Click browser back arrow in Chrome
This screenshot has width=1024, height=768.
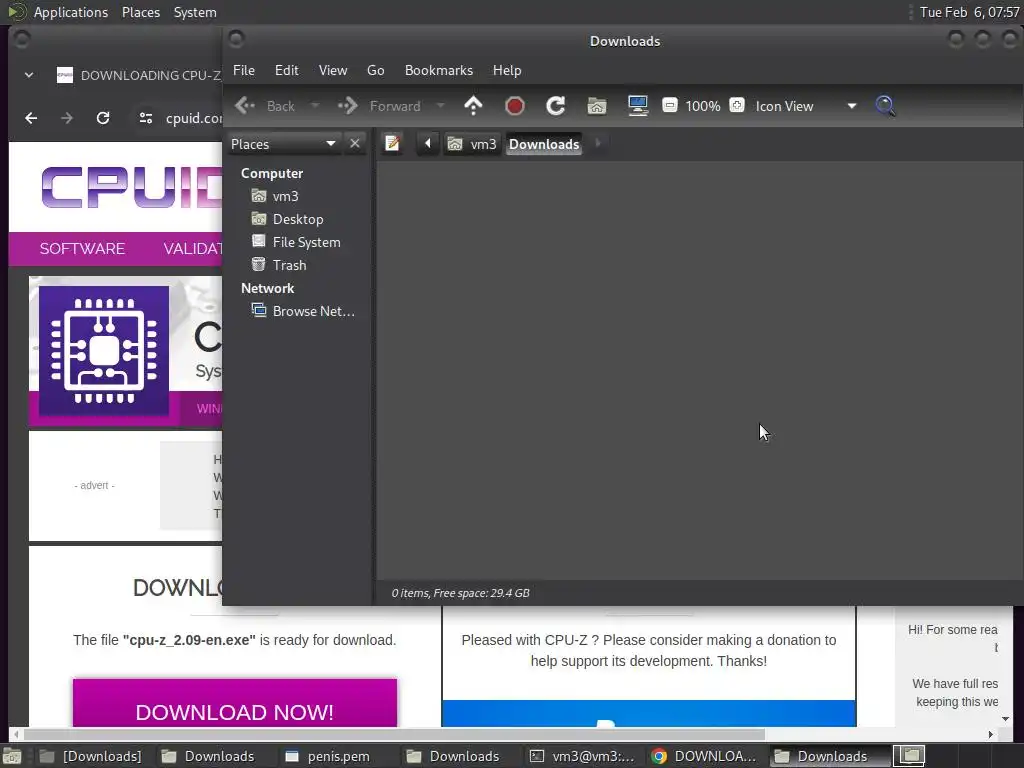pyautogui.click(x=31, y=118)
